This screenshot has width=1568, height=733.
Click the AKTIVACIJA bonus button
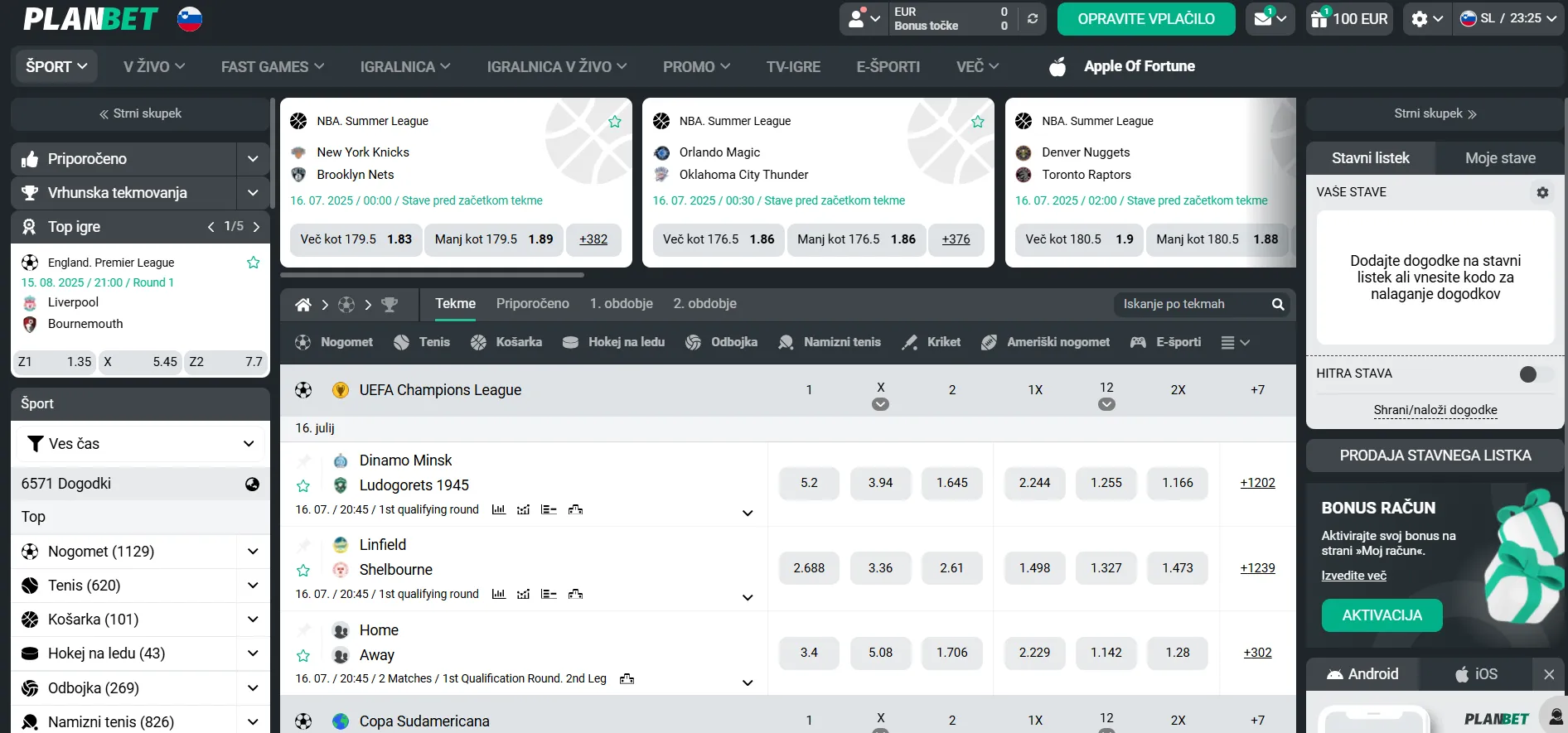(1382, 615)
